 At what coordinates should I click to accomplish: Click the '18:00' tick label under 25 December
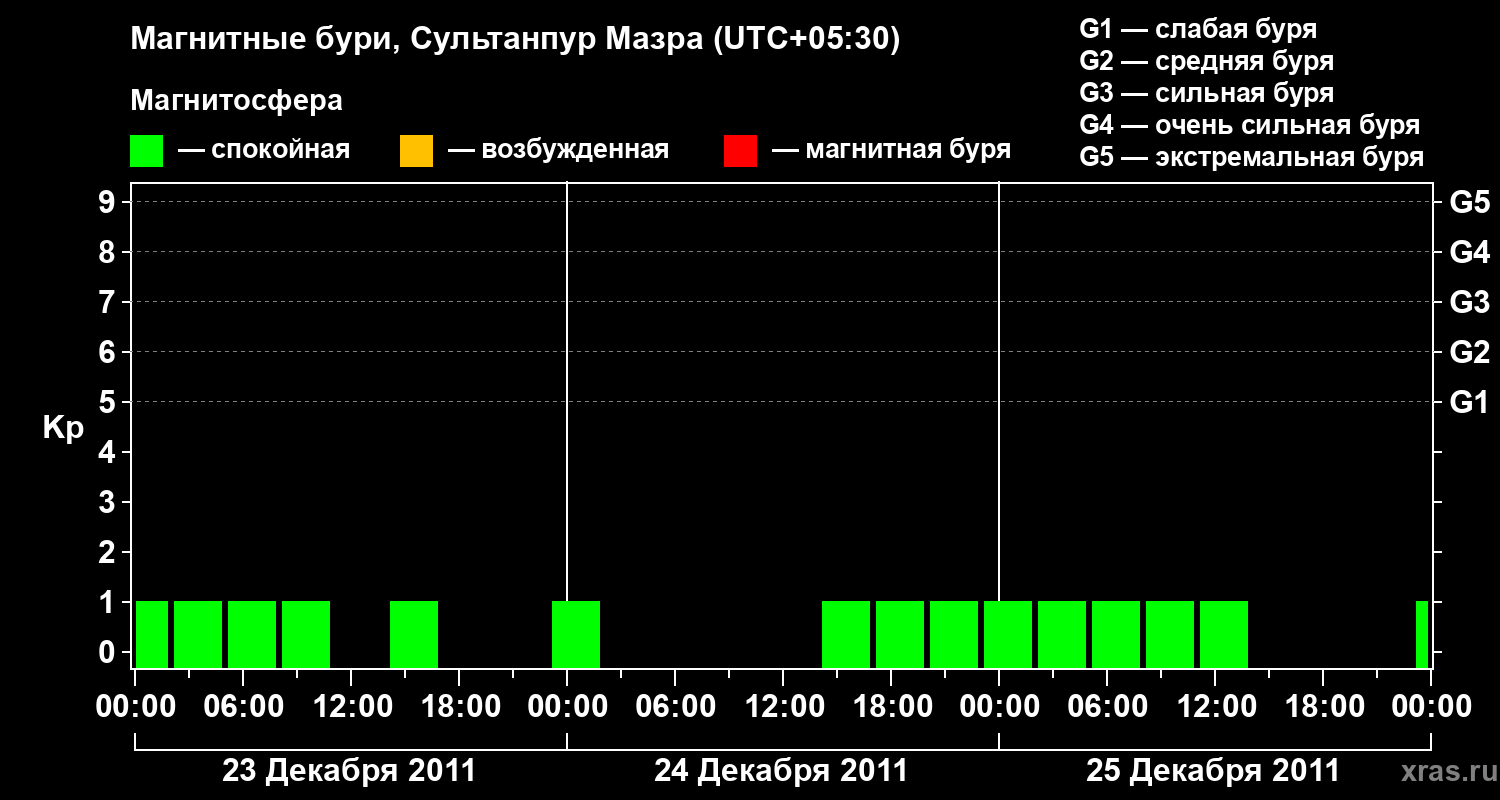1323,707
